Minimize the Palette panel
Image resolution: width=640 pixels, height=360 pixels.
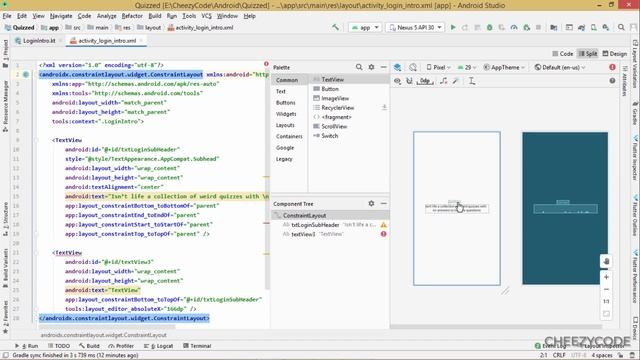tap(384, 67)
